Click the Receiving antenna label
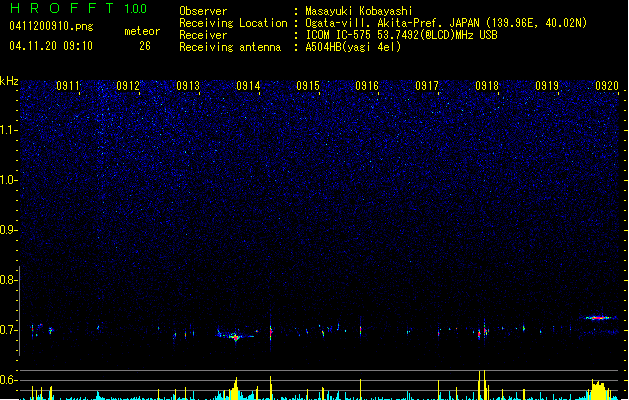The image size is (629, 400). pos(230,47)
